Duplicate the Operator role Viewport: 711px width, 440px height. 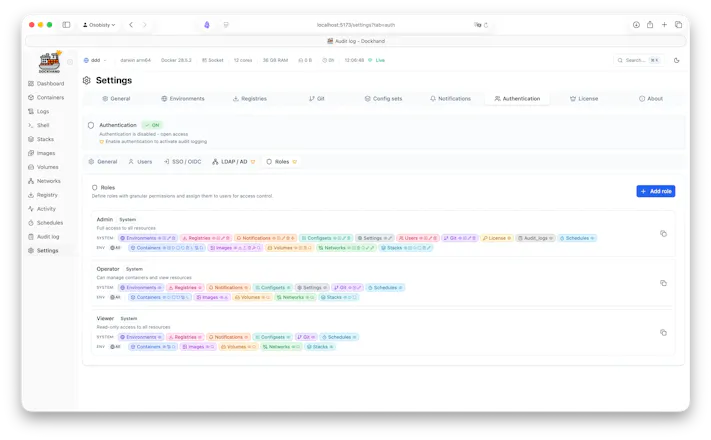coord(663,283)
